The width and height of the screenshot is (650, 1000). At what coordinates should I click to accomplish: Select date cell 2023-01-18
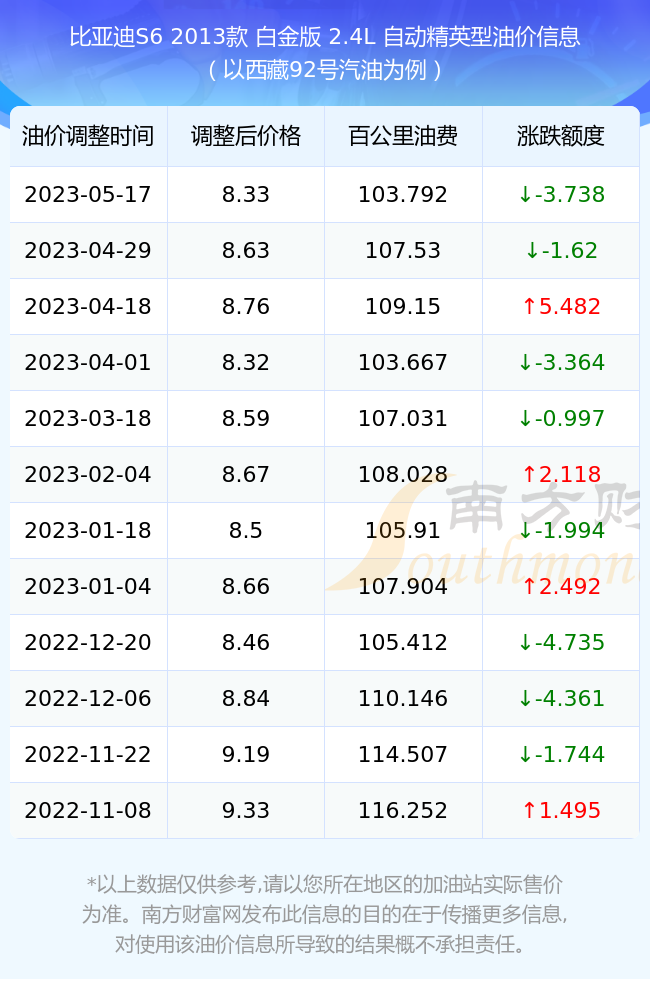point(88,531)
